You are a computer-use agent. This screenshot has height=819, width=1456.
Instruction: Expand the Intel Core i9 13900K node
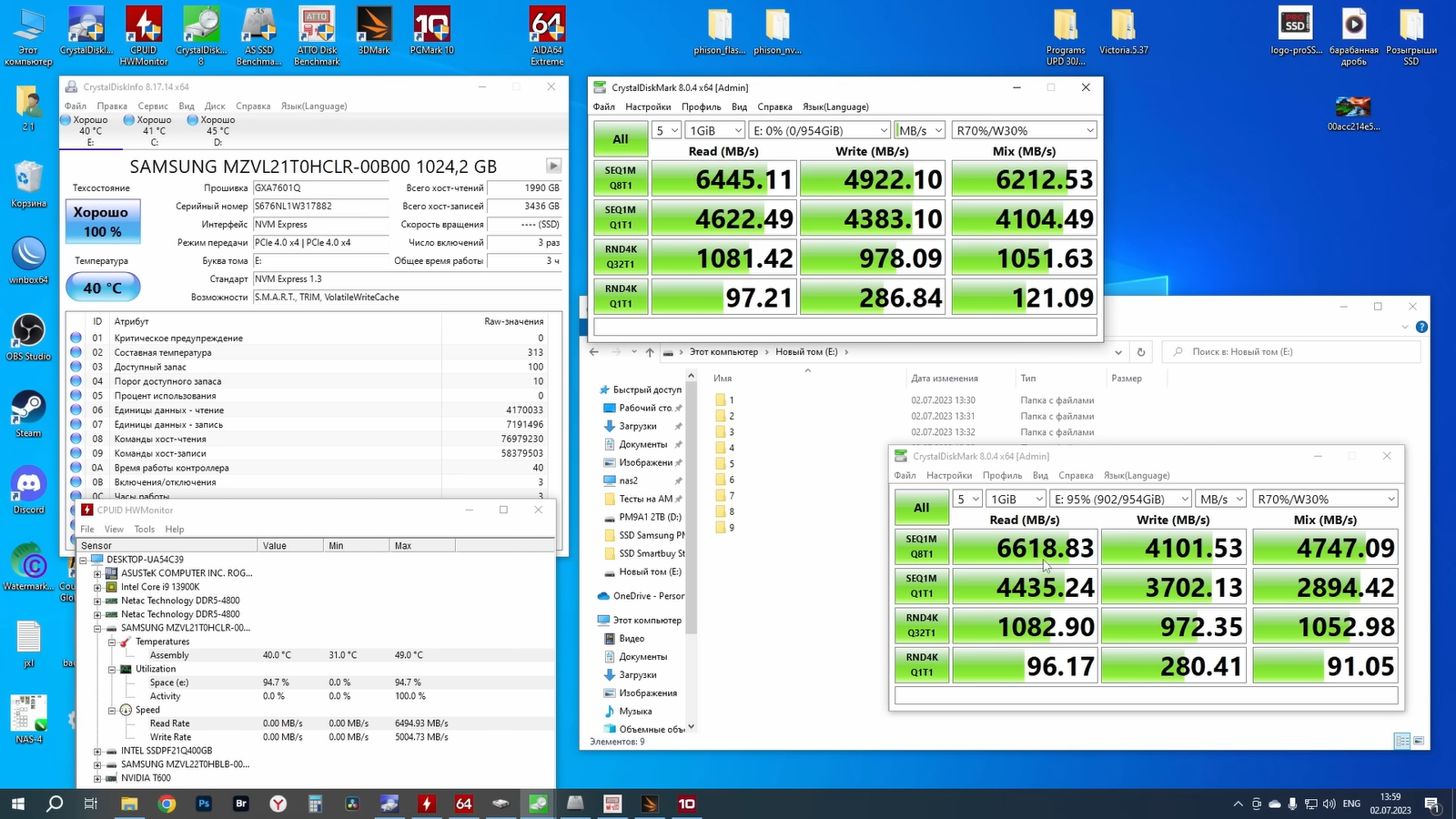point(97,587)
